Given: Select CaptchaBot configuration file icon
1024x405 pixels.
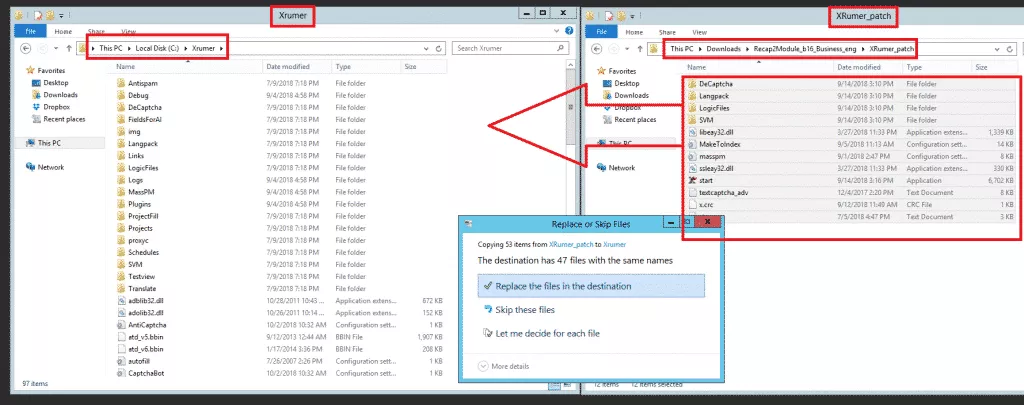Looking at the screenshot, I should pos(121,373).
